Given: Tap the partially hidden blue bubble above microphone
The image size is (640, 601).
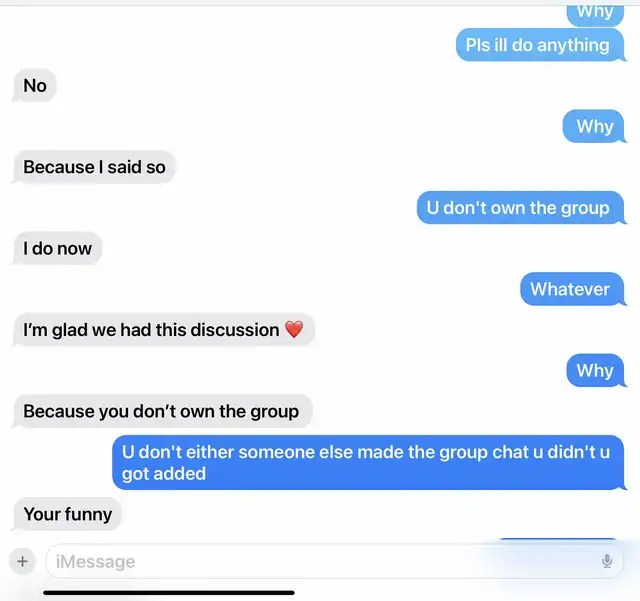Looking at the screenshot, I should click(x=558, y=541).
